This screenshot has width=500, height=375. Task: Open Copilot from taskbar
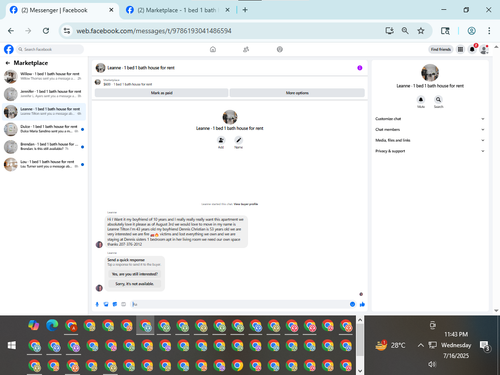point(34,325)
